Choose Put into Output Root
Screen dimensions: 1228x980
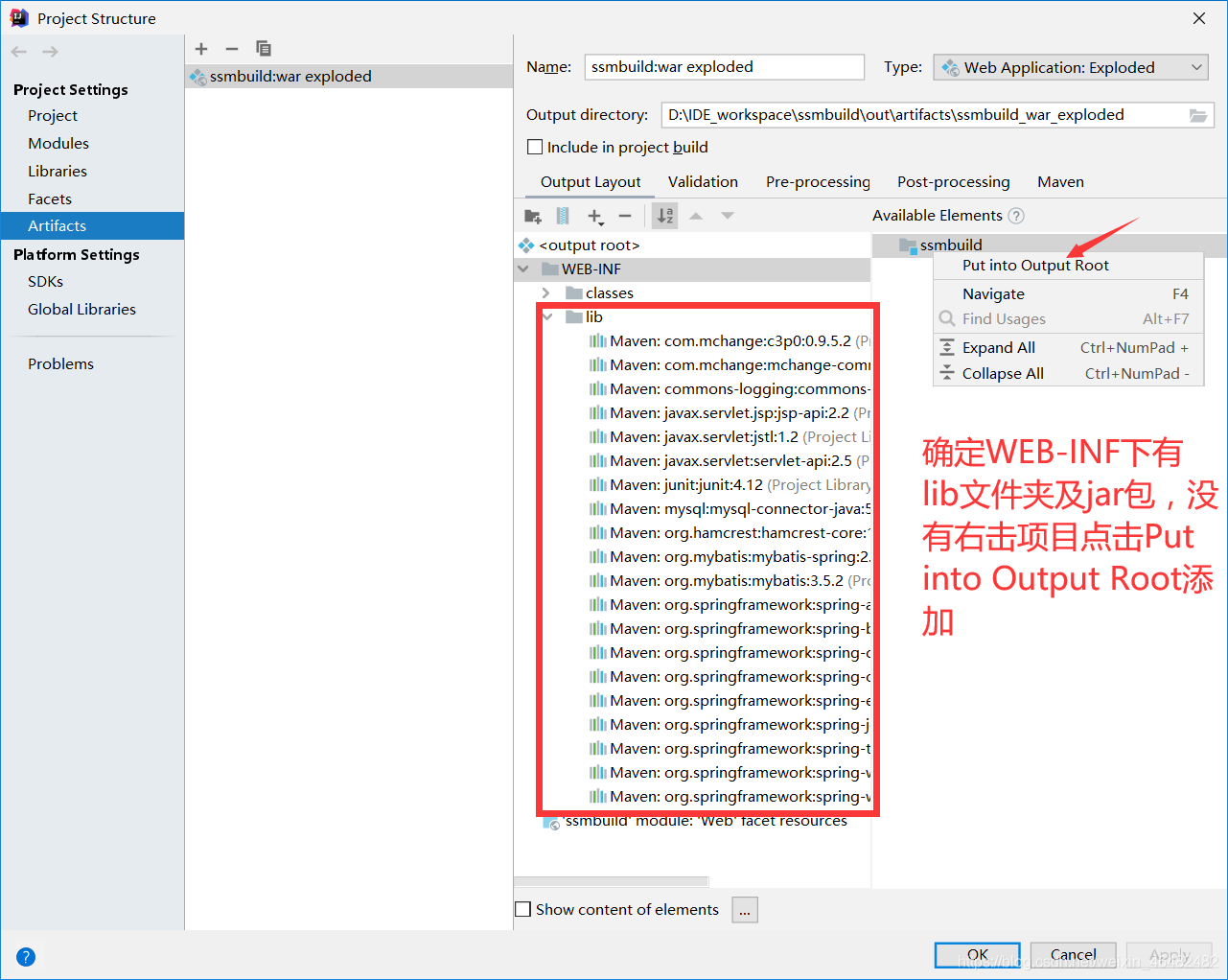pyautogui.click(x=1068, y=266)
